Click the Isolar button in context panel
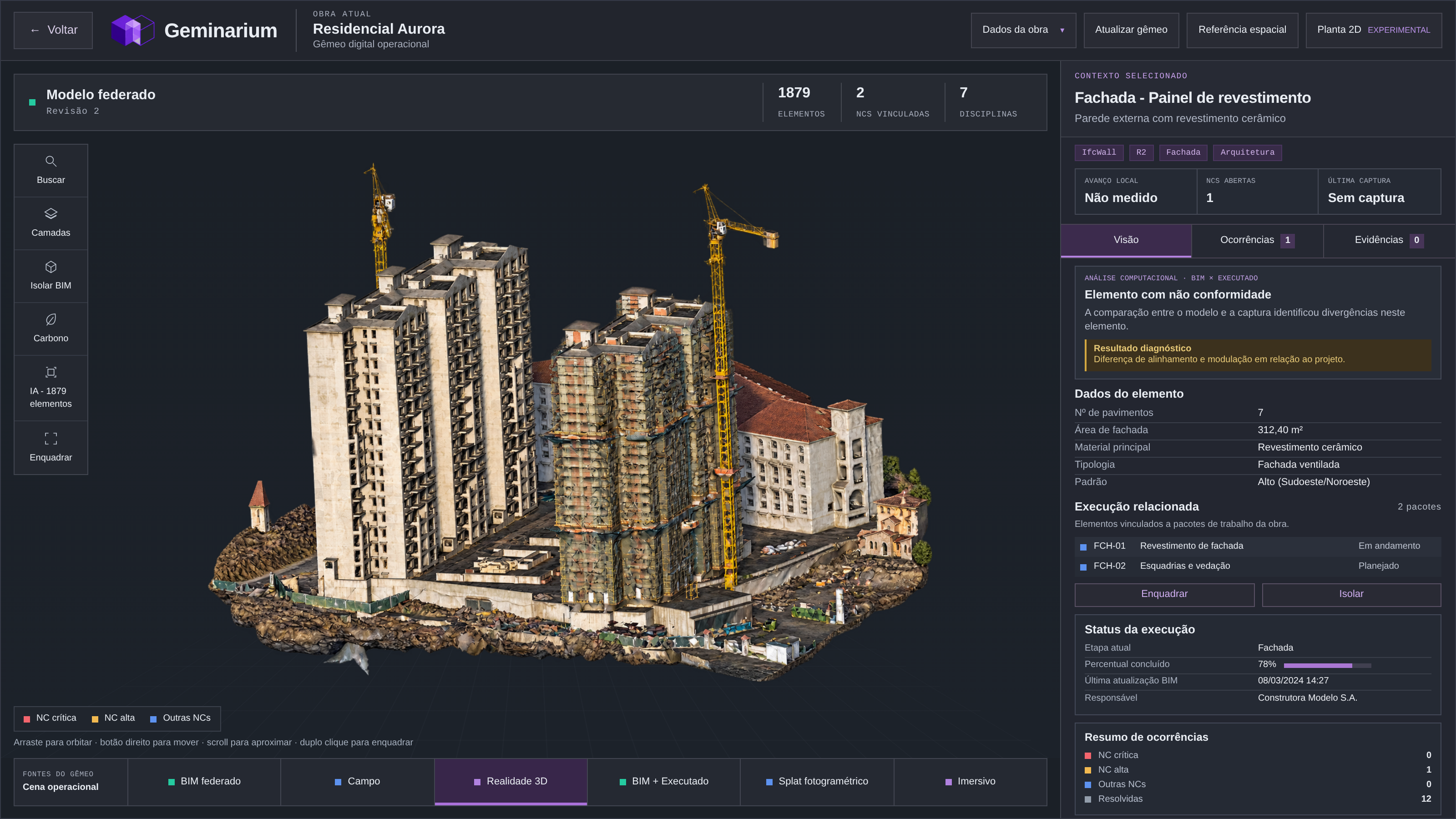This screenshot has height=819, width=1456. click(1351, 594)
